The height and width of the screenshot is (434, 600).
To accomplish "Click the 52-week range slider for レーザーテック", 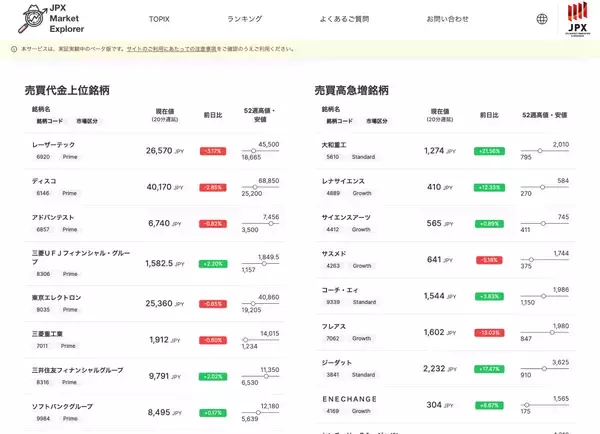I will click(260, 151).
